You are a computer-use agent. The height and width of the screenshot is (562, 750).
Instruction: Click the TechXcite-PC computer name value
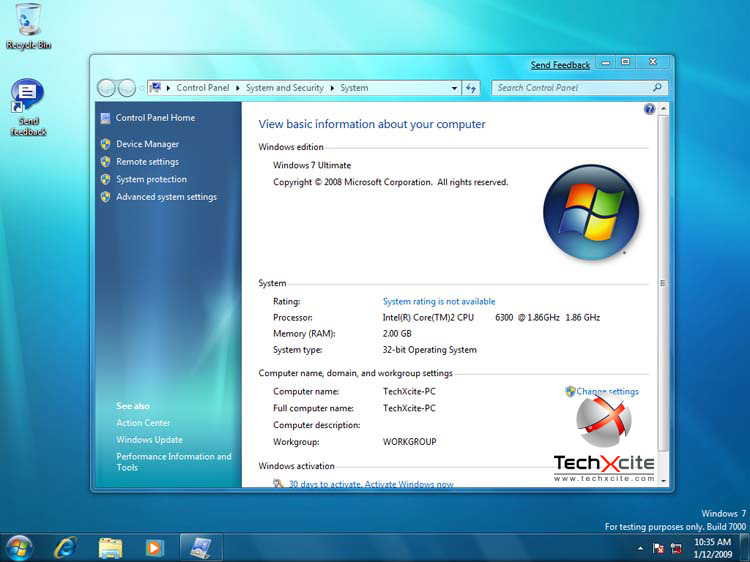[x=409, y=391]
